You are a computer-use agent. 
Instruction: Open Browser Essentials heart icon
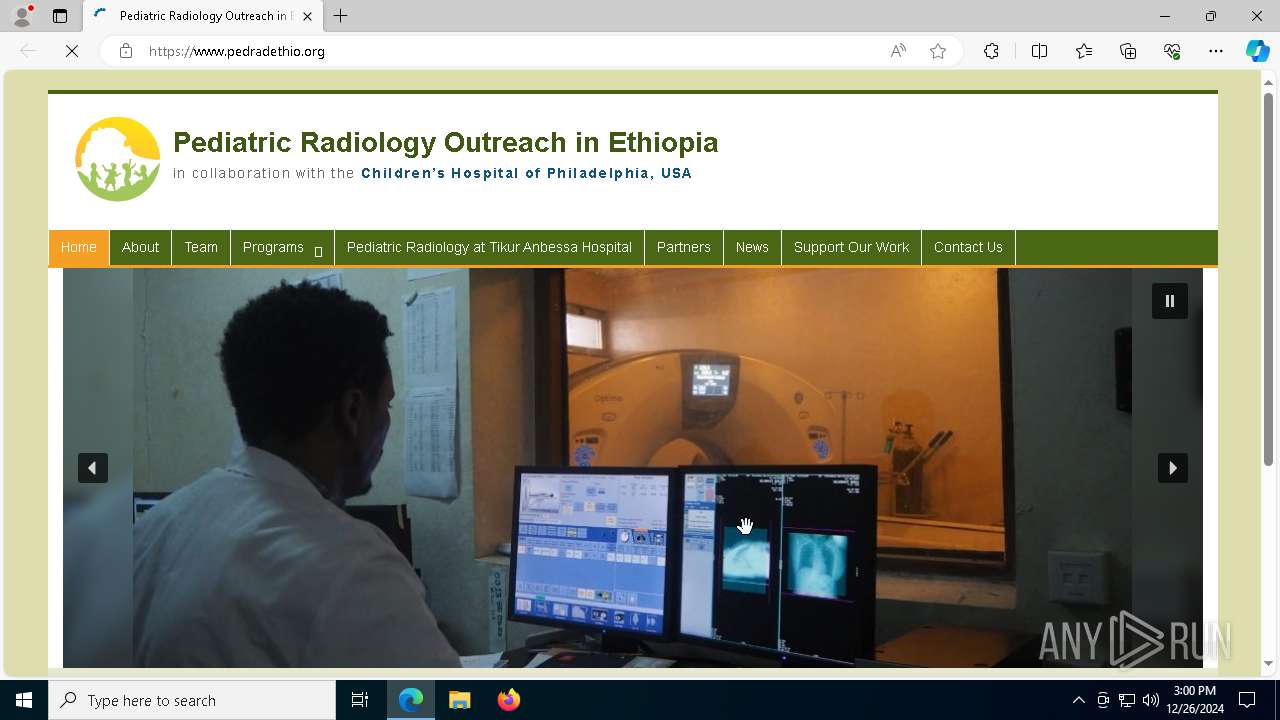(x=1172, y=51)
